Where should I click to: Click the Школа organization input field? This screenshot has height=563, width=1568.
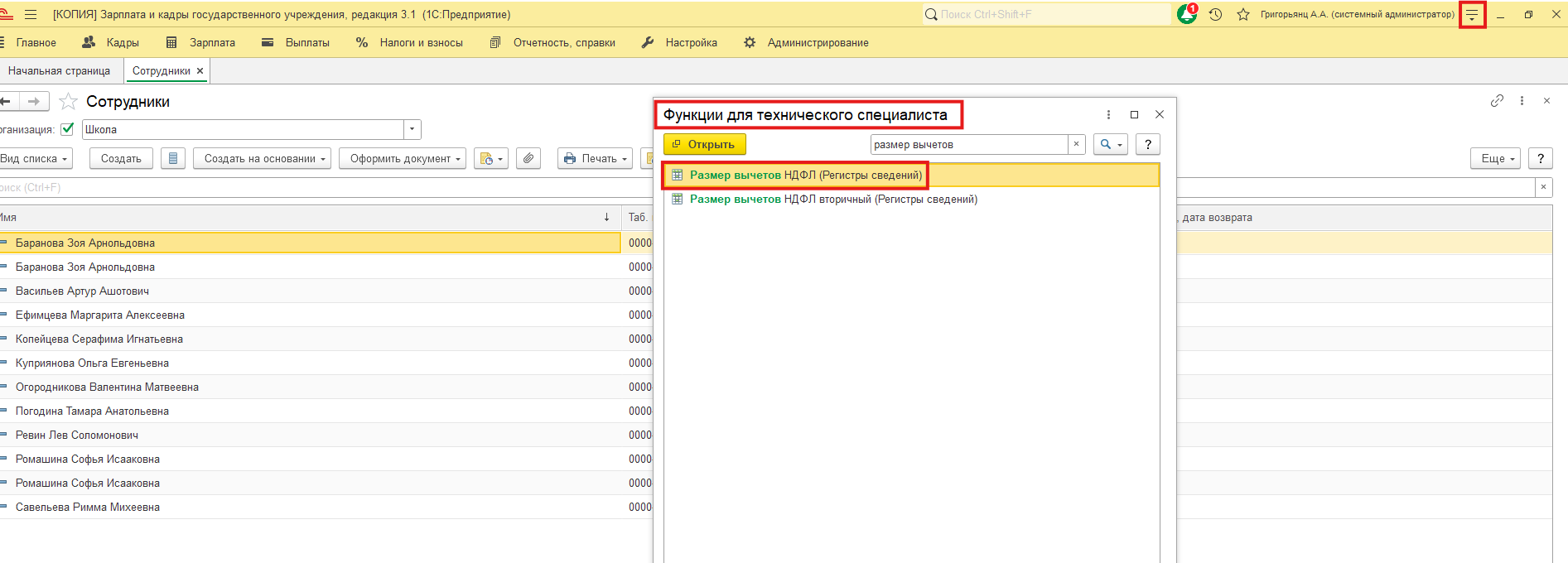[243, 129]
